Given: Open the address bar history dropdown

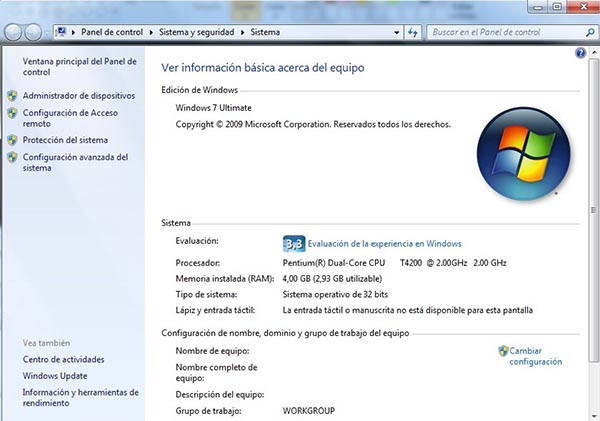Looking at the screenshot, I should 396,33.
